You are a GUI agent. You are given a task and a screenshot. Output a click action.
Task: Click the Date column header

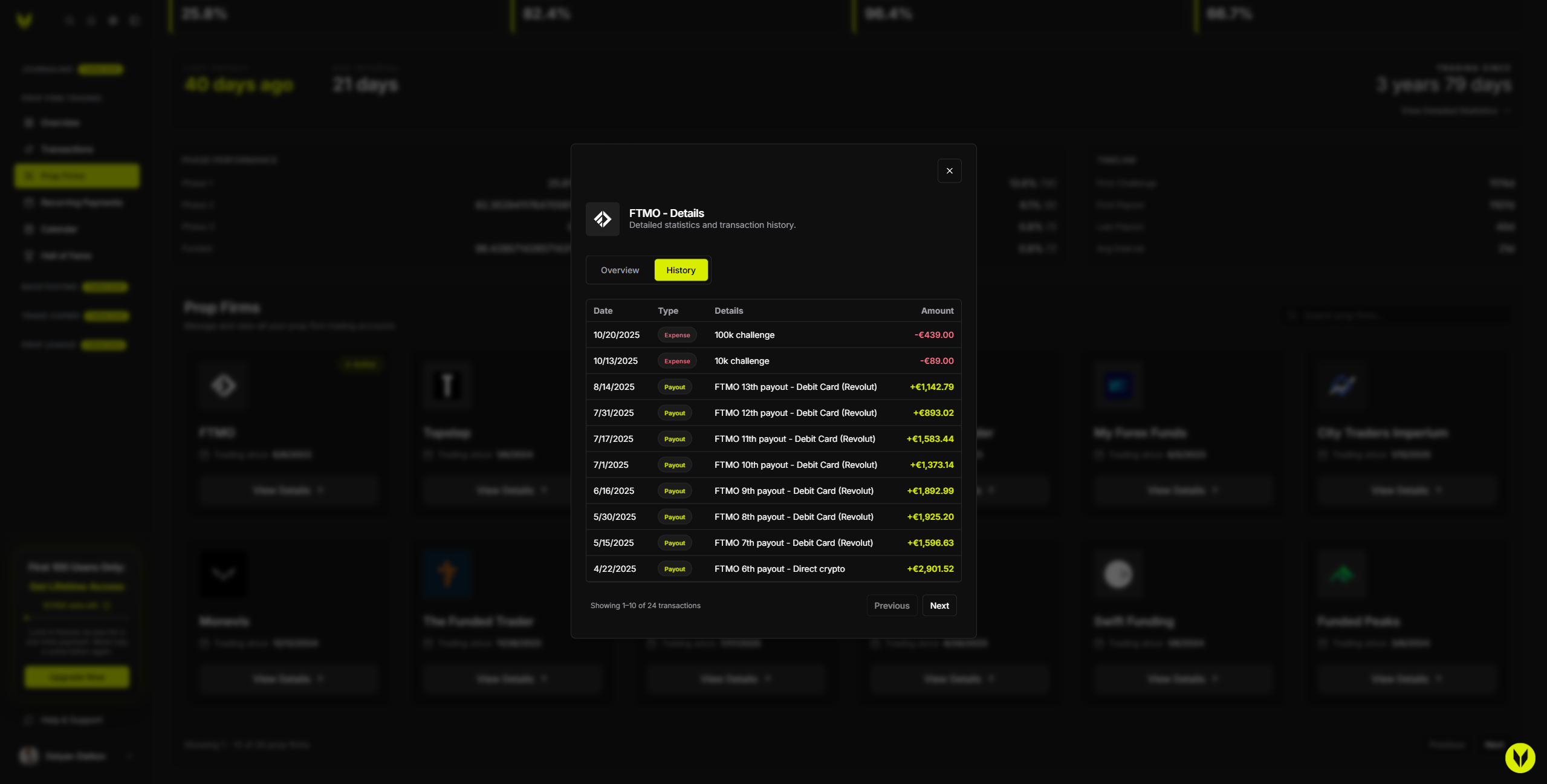tap(603, 311)
